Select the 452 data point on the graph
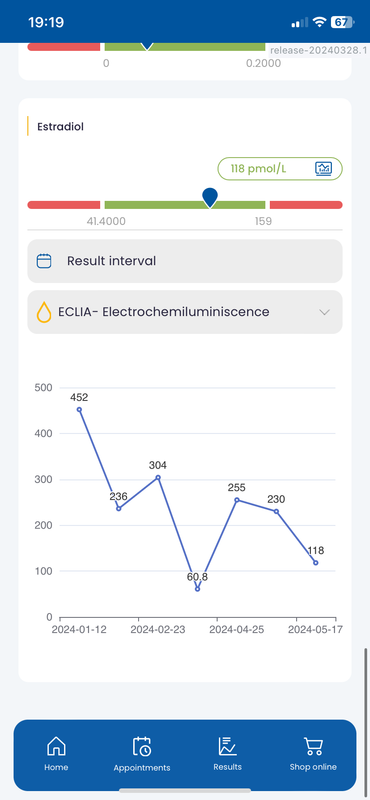The width and height of the screenshot is (370, 800). point(79,409)
